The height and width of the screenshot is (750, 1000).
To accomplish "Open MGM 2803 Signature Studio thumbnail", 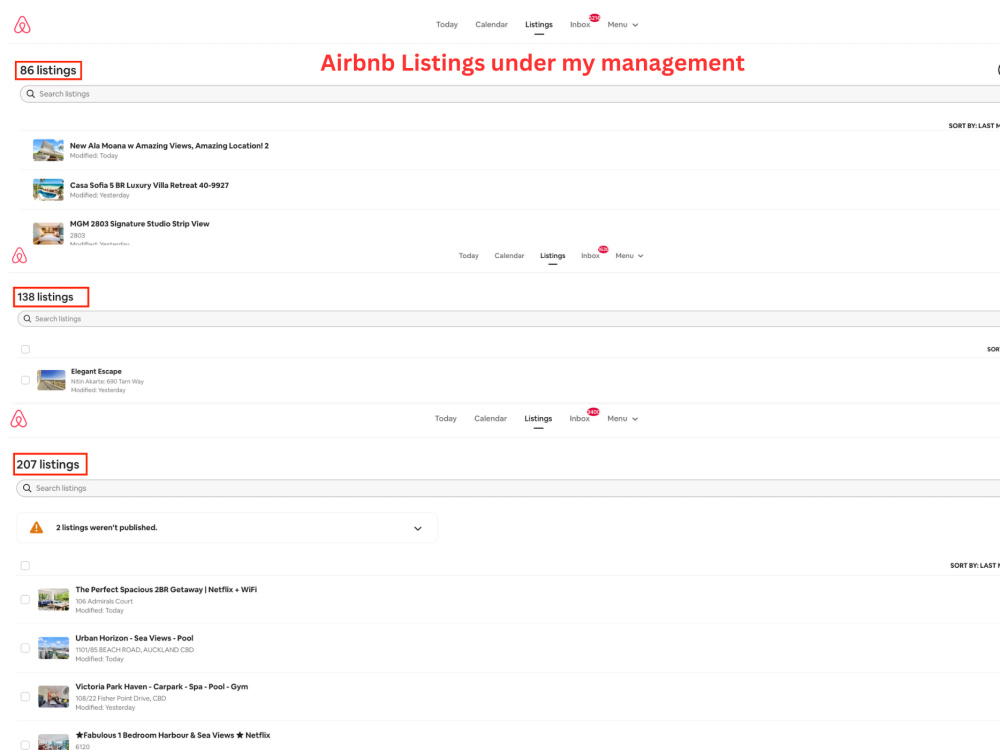I will (x=48, y=233).
